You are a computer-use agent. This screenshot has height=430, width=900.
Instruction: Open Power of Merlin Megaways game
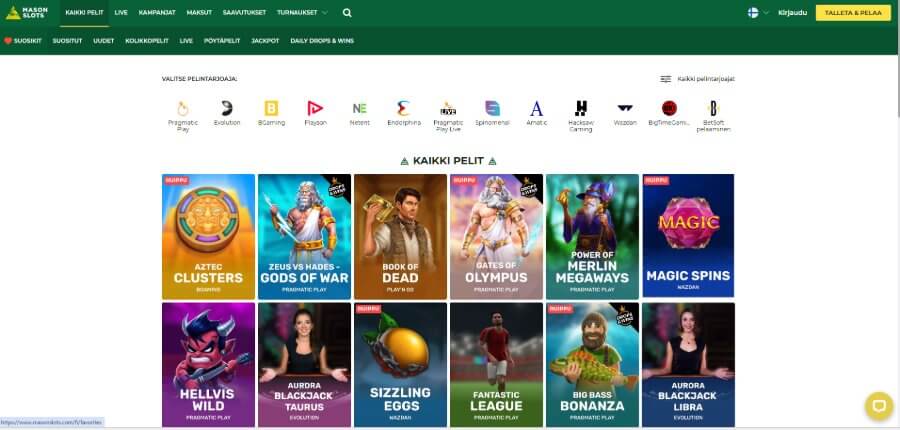(x=592, y=237)
